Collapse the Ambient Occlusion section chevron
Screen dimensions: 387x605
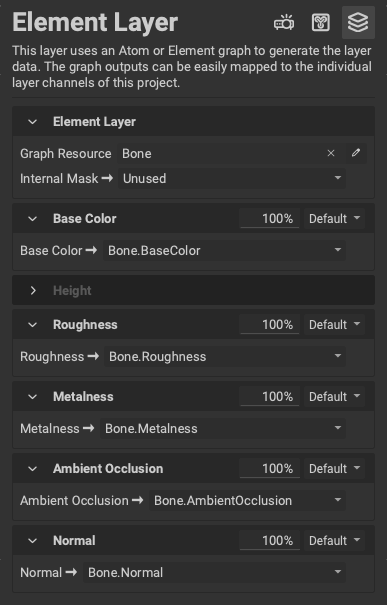click(33, 469)
